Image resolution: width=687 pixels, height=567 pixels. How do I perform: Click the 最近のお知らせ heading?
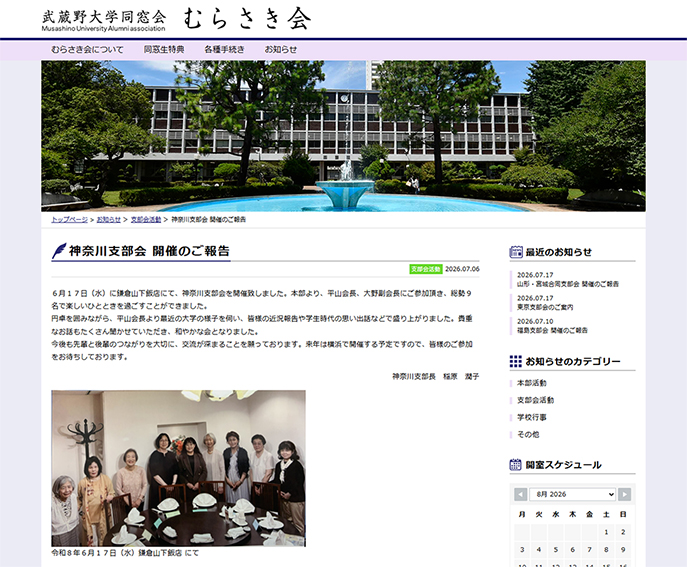coord(559,252)
